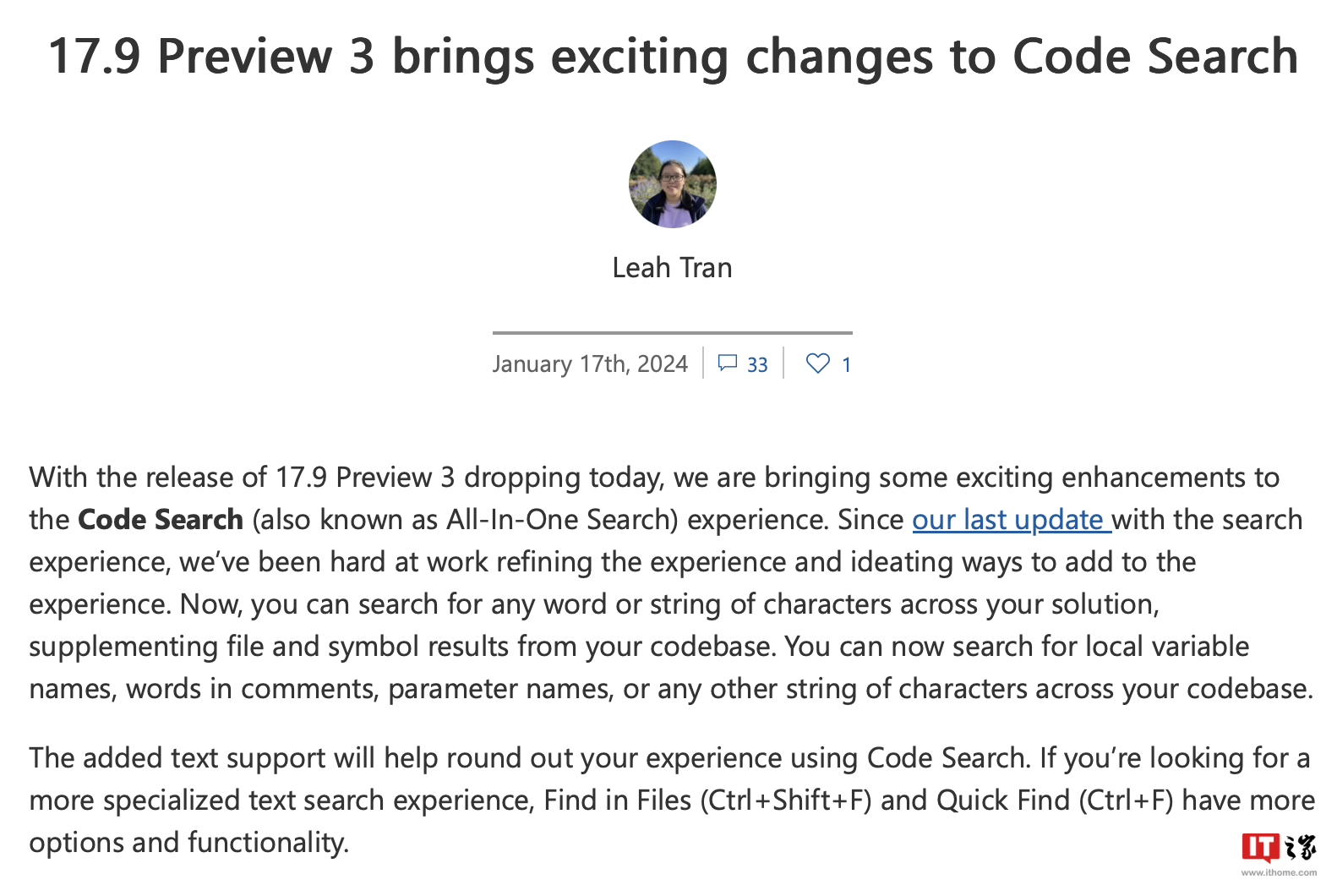Screen dimensions: 1337x896
Task: Click the bold "Code Search" text
Action: tap(161, 520)
